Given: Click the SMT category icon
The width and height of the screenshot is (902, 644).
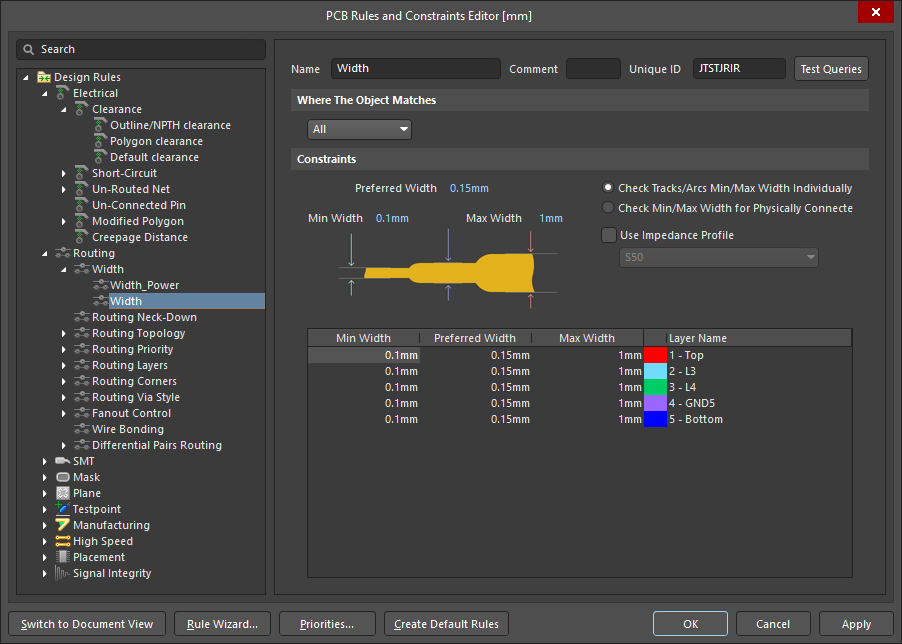Looking at the screenshot, I should tap(63, 461).
